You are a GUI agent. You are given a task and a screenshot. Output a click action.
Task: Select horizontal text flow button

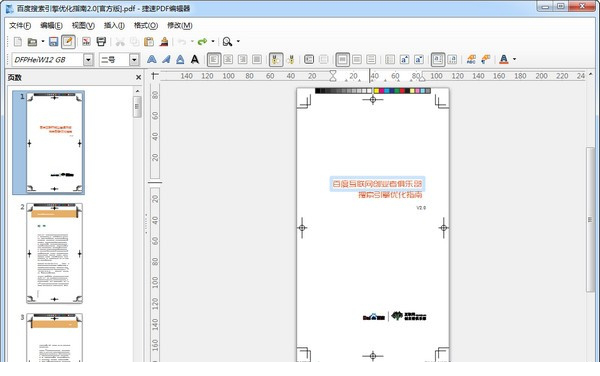click(438, 59)
